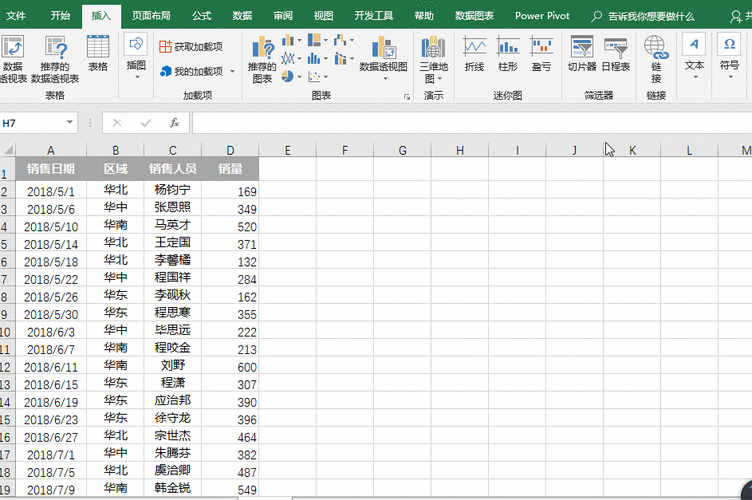Open the Charts group dialog launcher
The image size is (752, 500).
407,97
